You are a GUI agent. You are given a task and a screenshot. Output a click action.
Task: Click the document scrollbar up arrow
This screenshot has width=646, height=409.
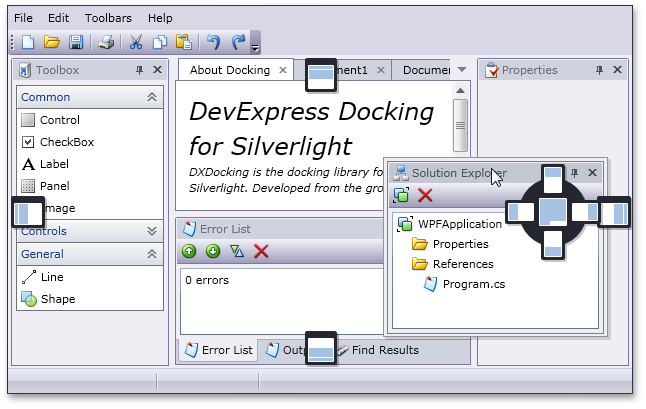tap(460, 91)
